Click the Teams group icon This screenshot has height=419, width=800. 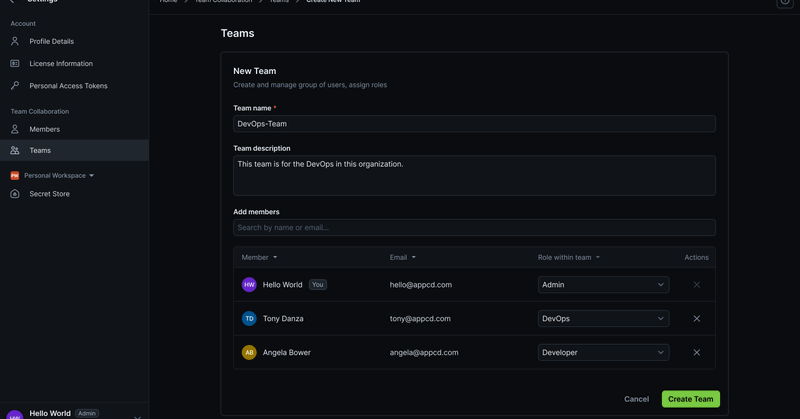coord(15,151)
